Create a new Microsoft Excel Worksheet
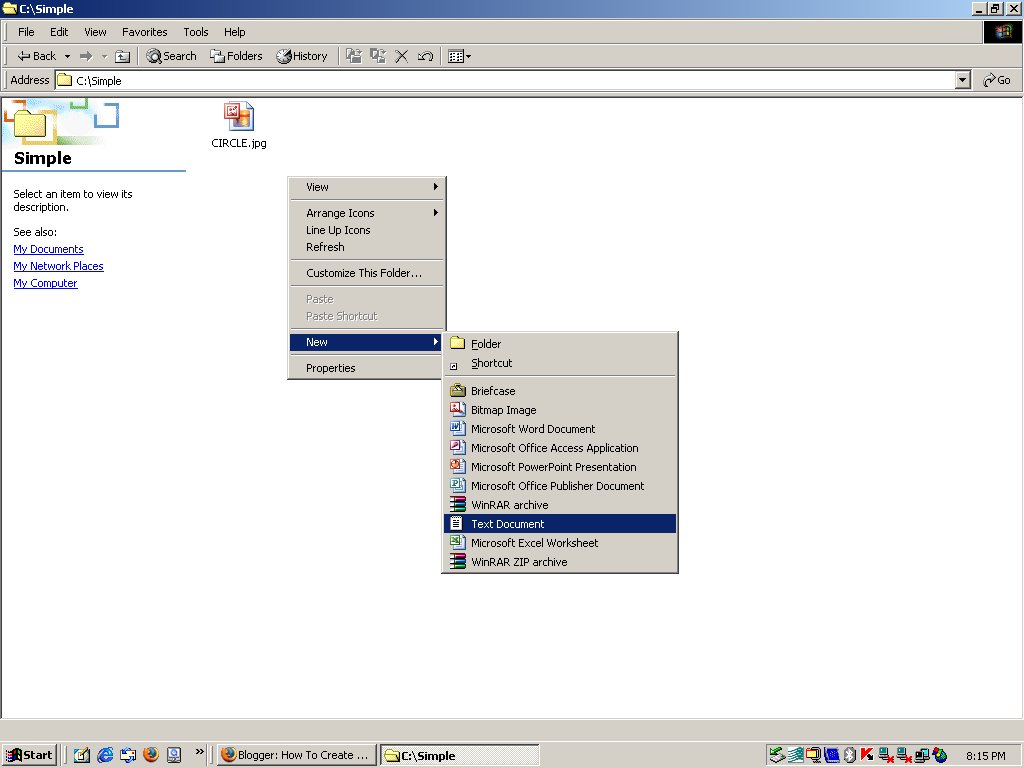 tap(560, 543)
